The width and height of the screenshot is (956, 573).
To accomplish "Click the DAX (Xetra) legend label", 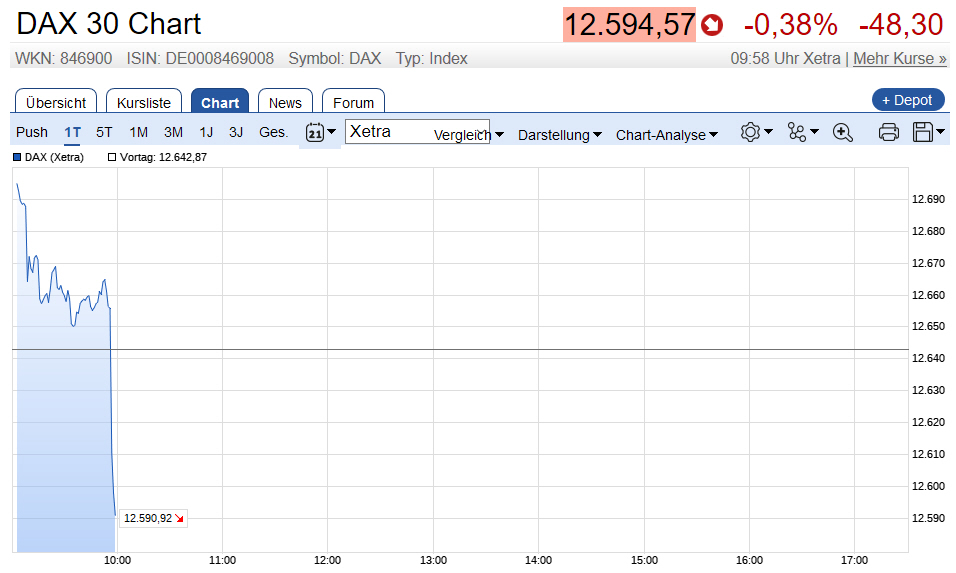I will (x=54, y=157).
